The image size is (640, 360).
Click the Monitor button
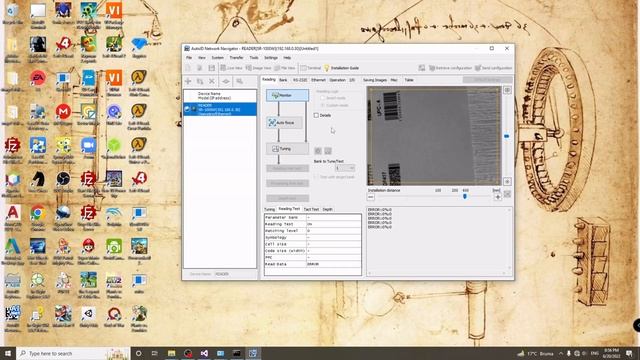click(x=287, y=95)
